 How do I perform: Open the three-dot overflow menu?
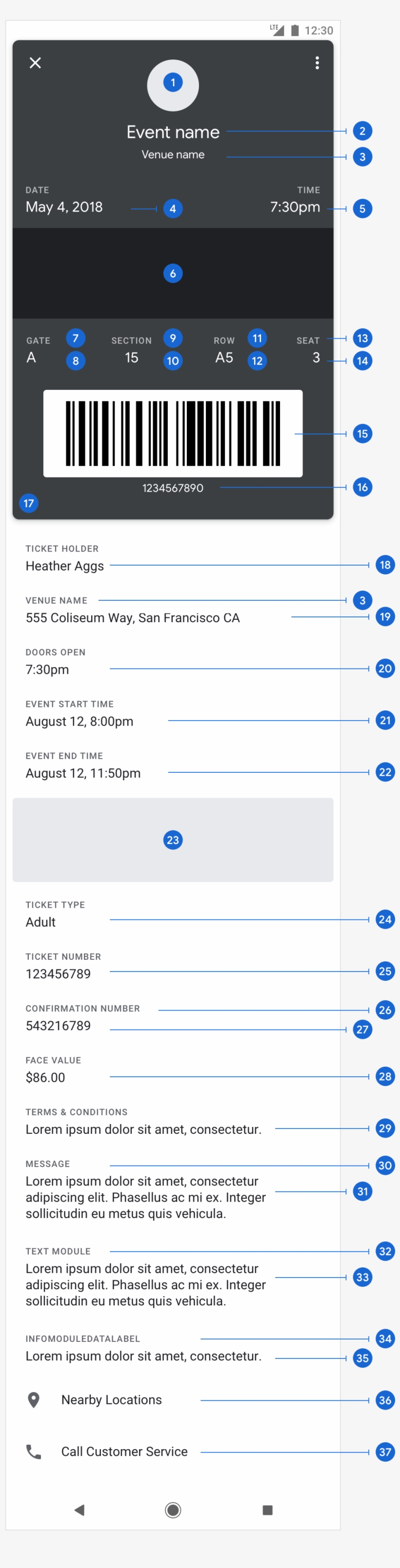coord(317,63)
